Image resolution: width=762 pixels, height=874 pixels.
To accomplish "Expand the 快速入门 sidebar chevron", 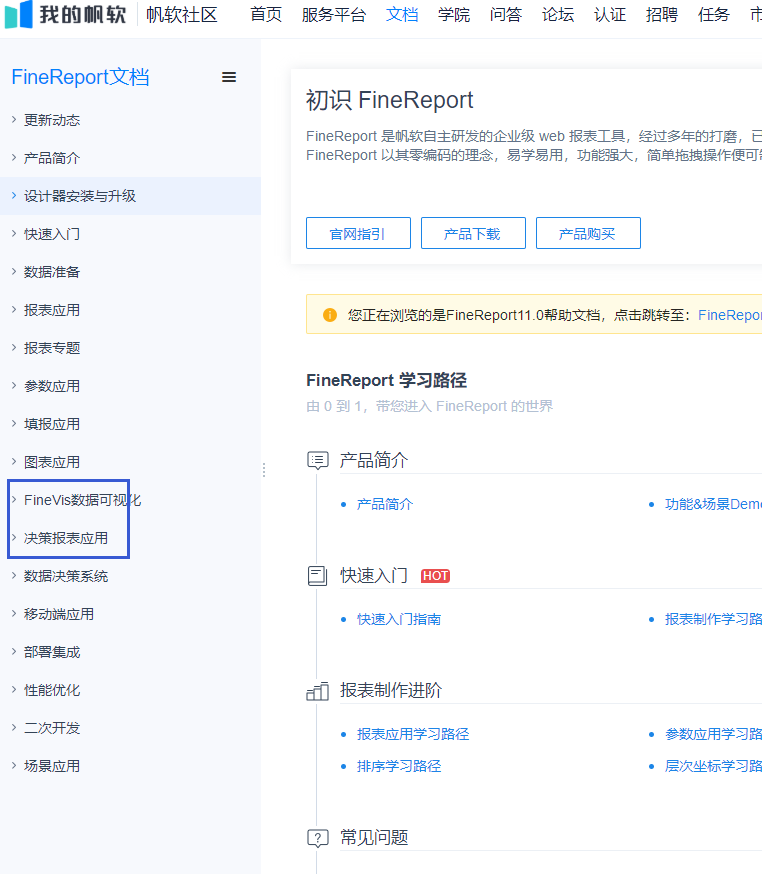I will pos(14,234).
